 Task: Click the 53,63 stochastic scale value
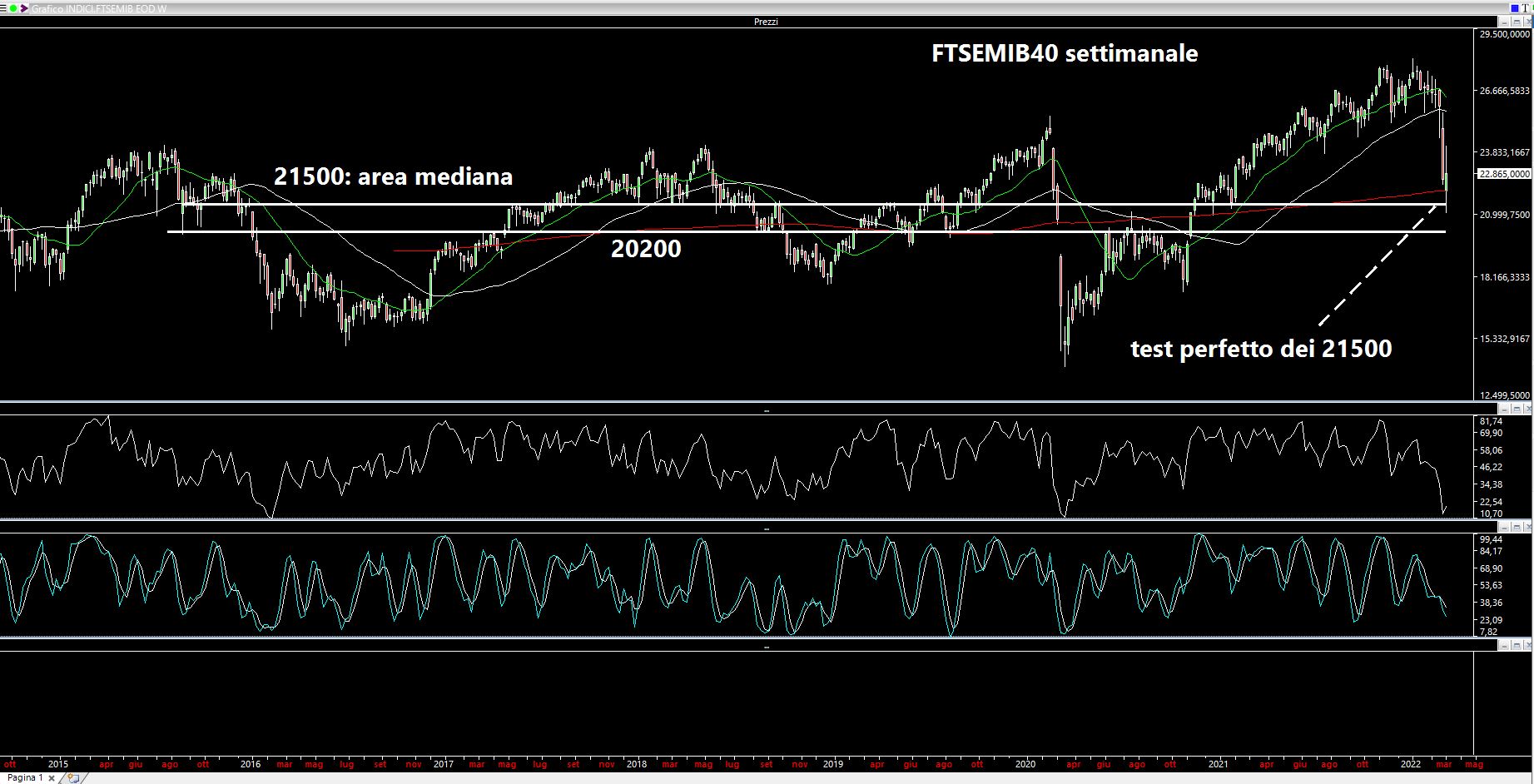click(x=1491, y=585)
